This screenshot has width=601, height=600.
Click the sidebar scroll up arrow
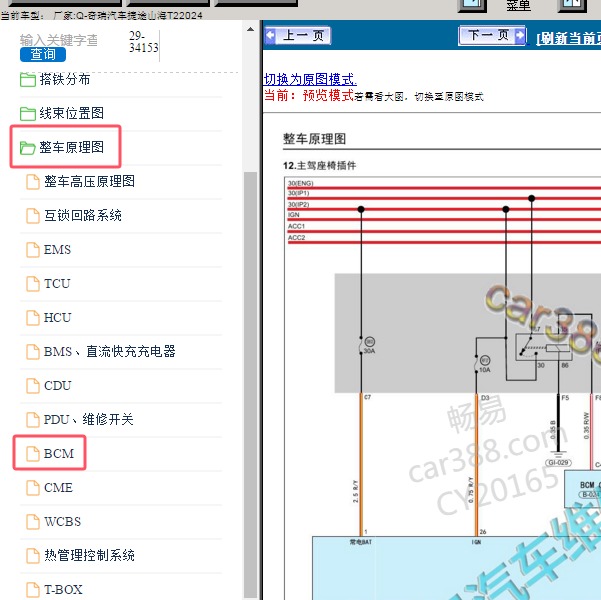pyautogui.click(x=250, y=29)
